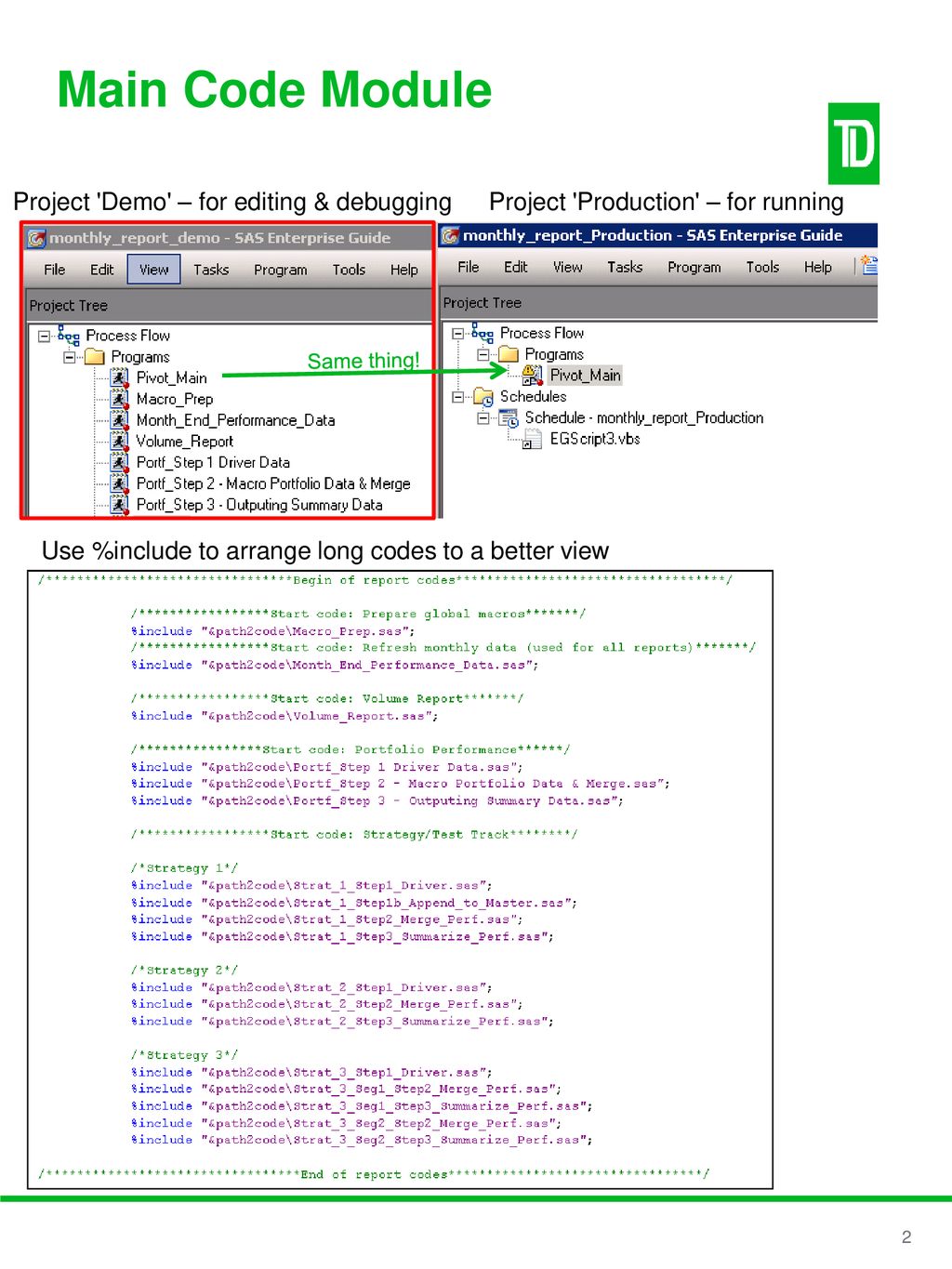Select Process Flow label in demo tree
952x1269 pixels.
pos(128,336)
